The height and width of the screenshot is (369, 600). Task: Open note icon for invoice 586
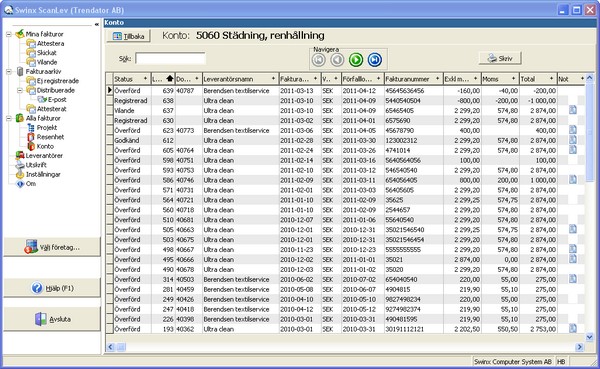(x=572, y=180)
